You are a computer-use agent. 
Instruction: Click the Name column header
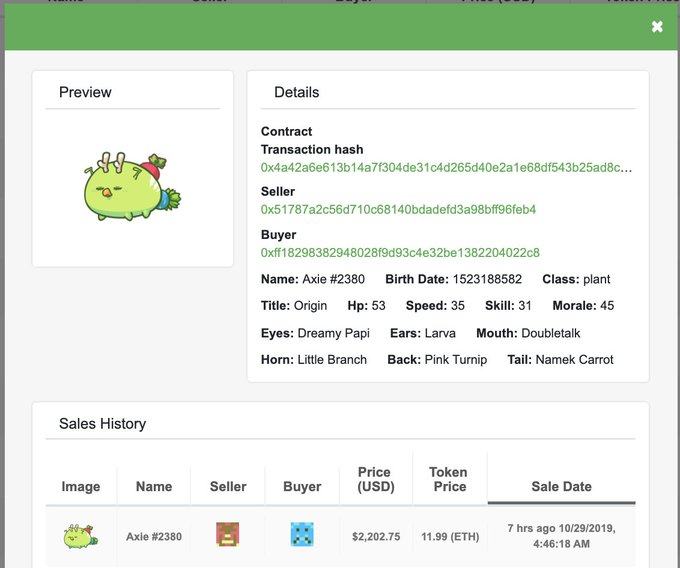pos(154,486)
